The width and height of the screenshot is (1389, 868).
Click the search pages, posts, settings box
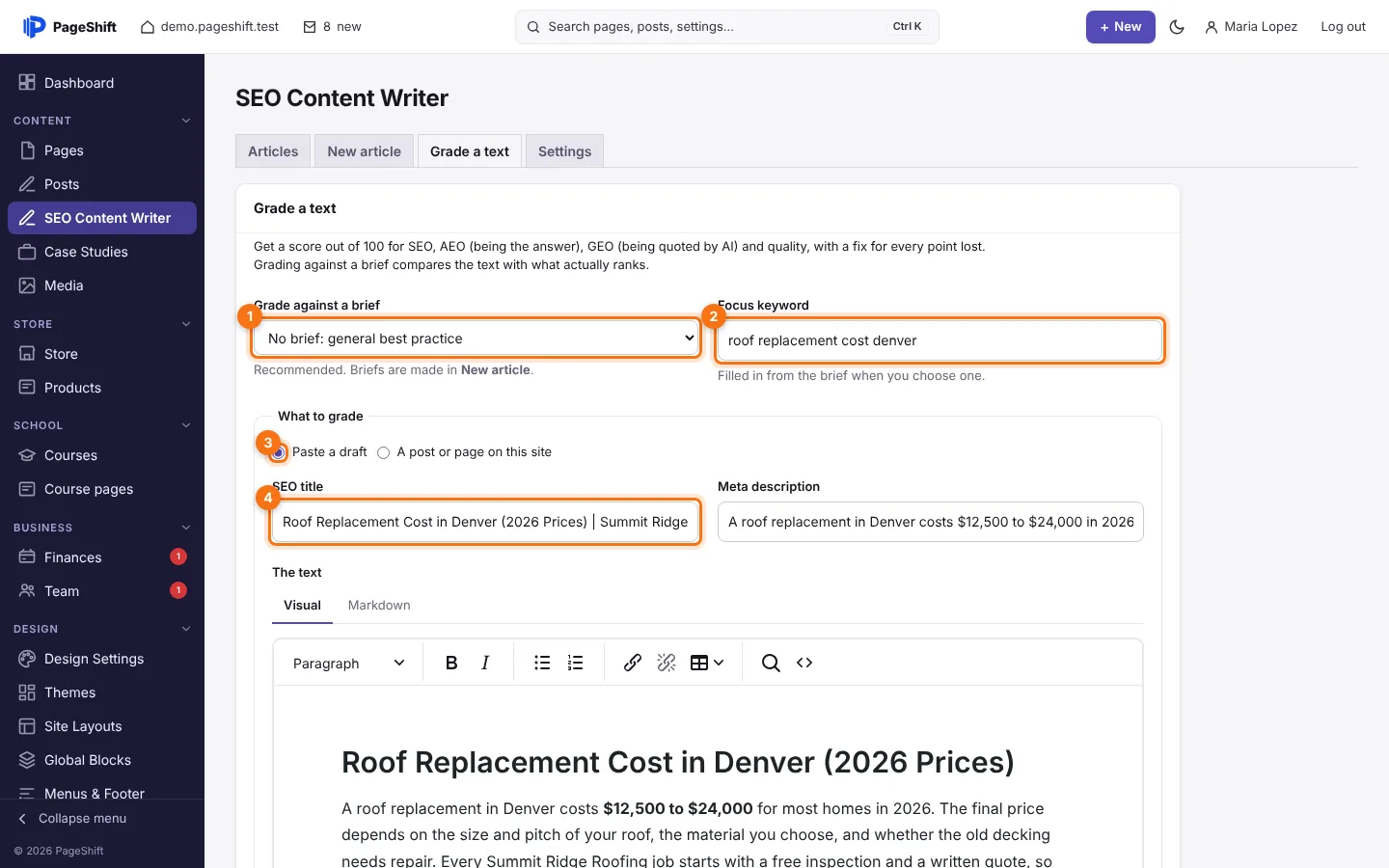pos(727,27)
